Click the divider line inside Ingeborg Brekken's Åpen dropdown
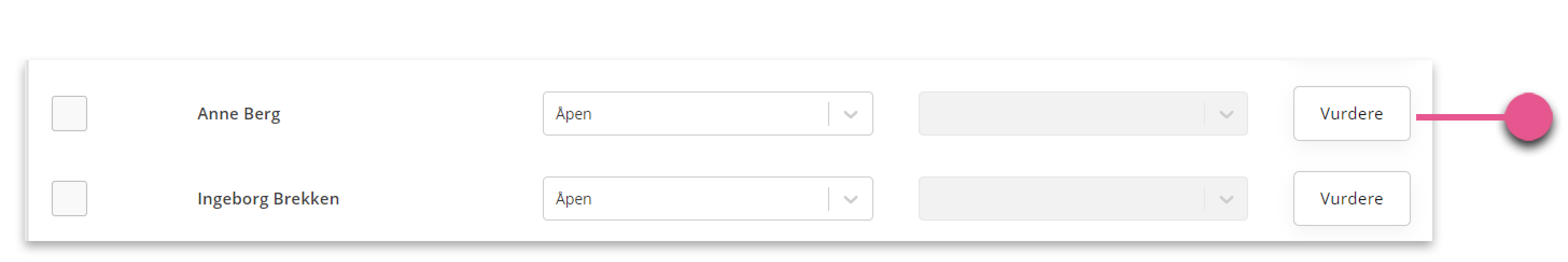1568x262 pixels. (x=829, y=199)
